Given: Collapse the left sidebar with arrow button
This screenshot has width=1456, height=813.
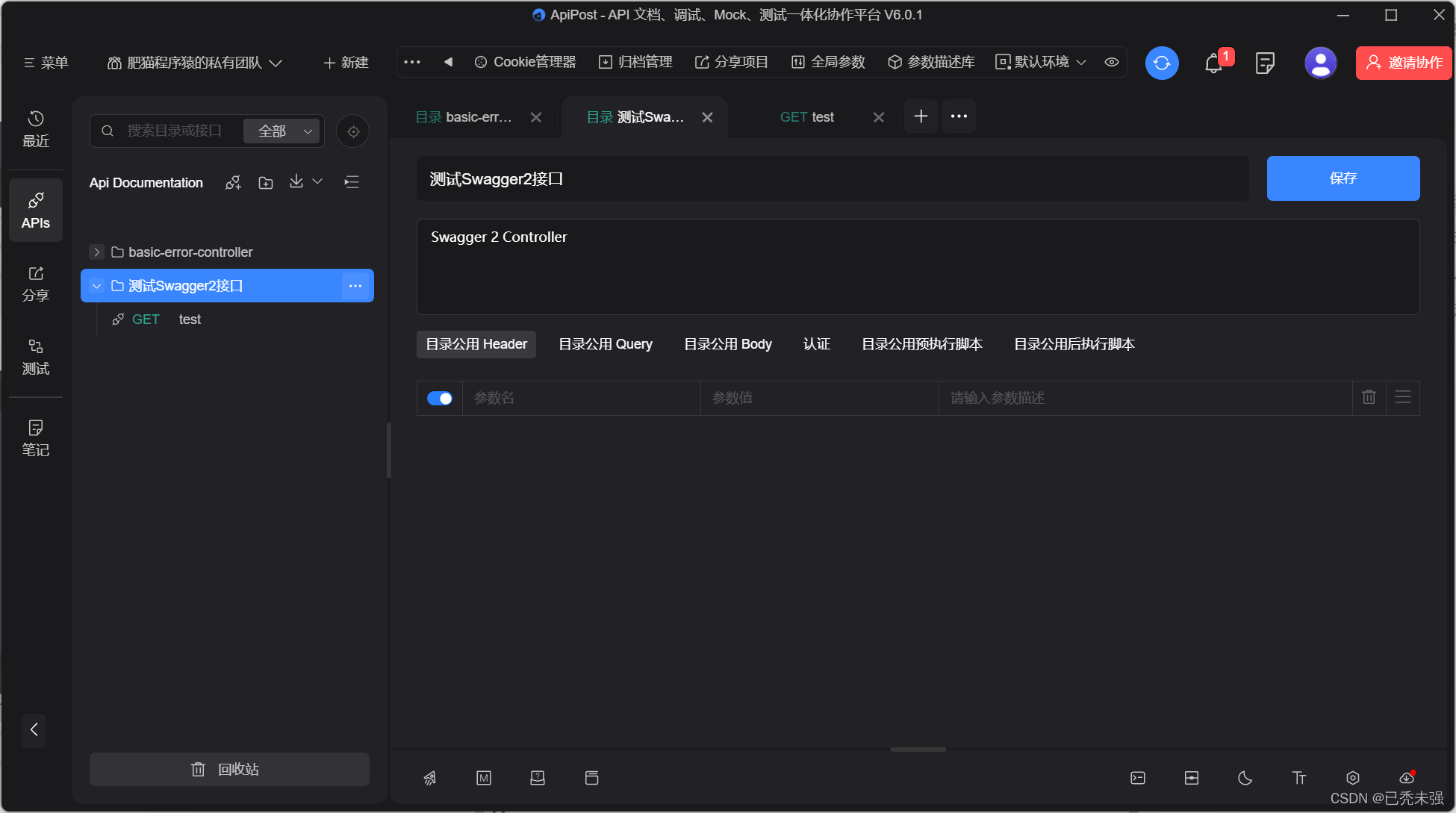Looking at the screenshot, I should coord(34,729).
